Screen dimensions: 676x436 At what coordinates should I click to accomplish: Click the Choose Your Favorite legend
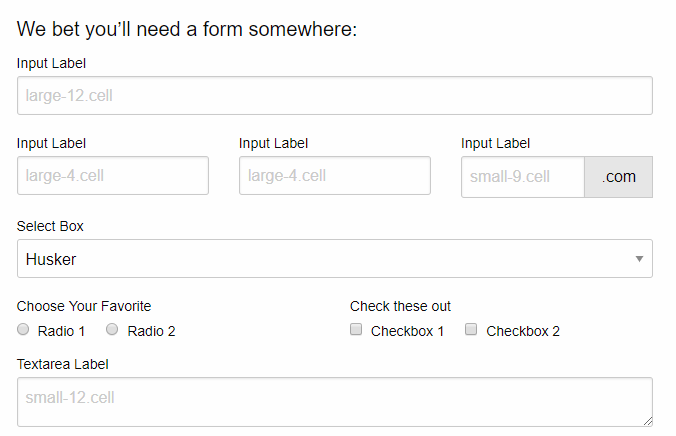tap(84, 306)
